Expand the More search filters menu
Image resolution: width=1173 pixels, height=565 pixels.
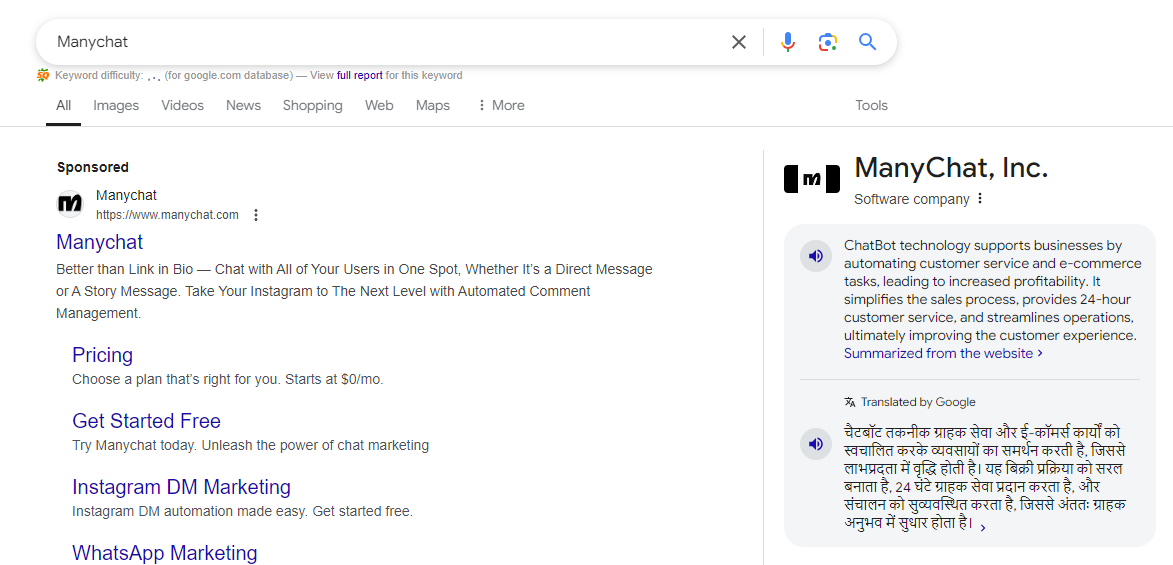(x=500, y=105)
